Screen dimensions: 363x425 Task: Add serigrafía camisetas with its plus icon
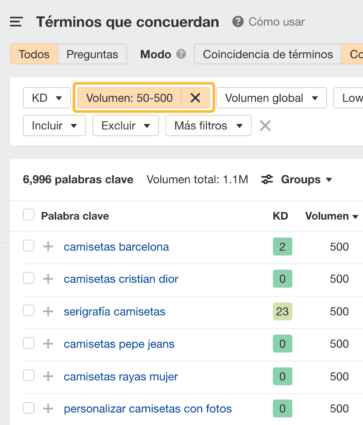tap(48, 311)
